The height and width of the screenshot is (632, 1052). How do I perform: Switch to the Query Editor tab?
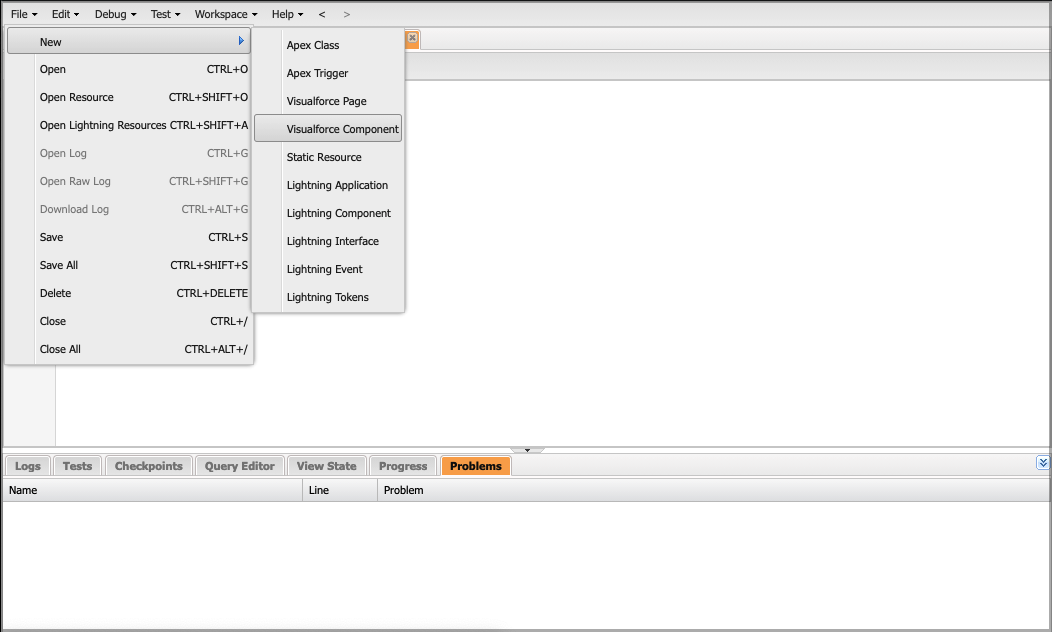(240, 466)
